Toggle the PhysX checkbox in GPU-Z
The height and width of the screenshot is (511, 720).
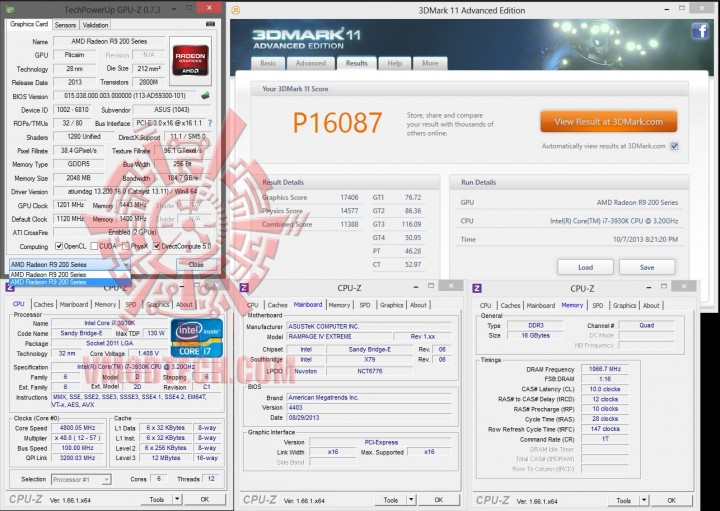(x=125, y=246)
